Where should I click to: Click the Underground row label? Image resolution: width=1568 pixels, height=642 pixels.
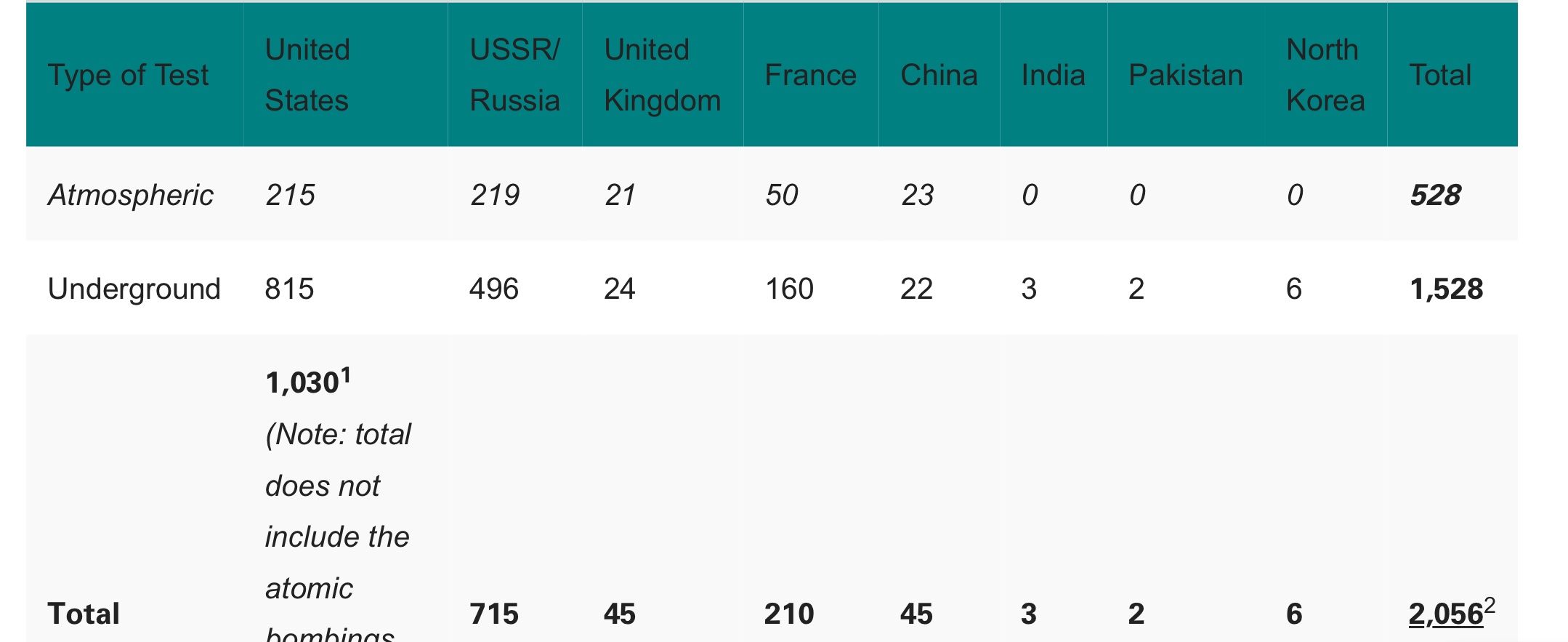[134, 289]
